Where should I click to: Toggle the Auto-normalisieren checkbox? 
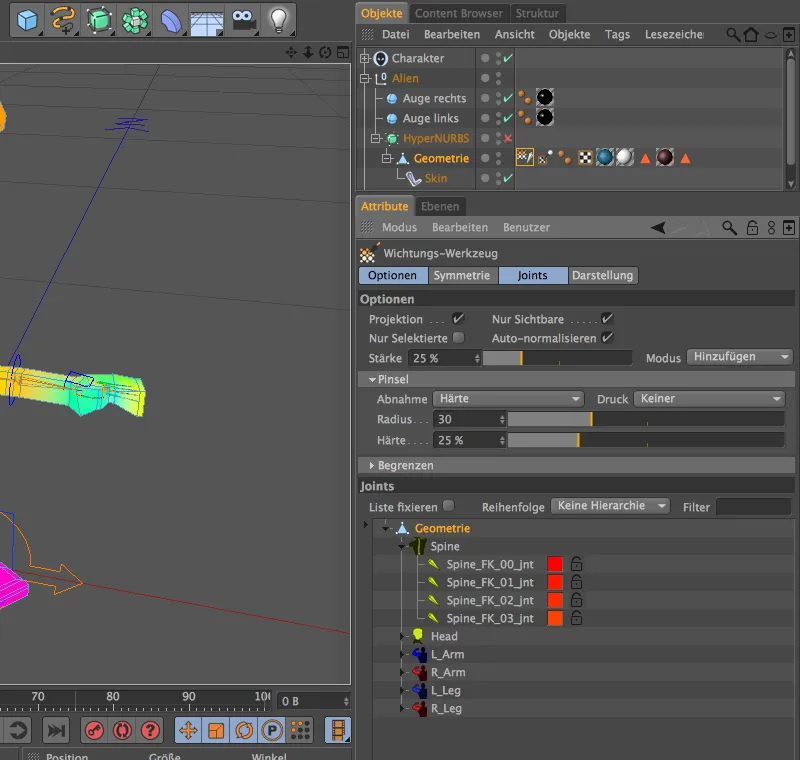coord(607,338)
